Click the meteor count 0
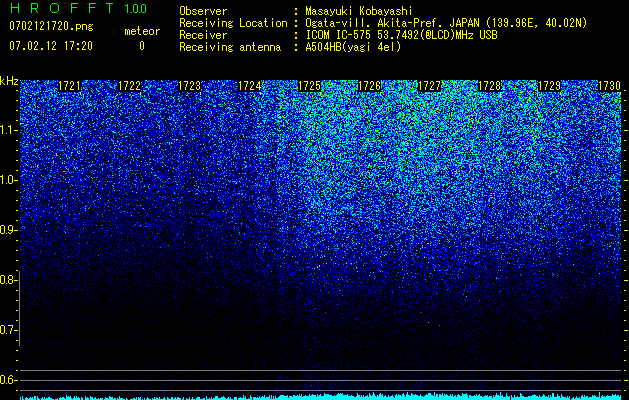 click(x=142, y=46)
